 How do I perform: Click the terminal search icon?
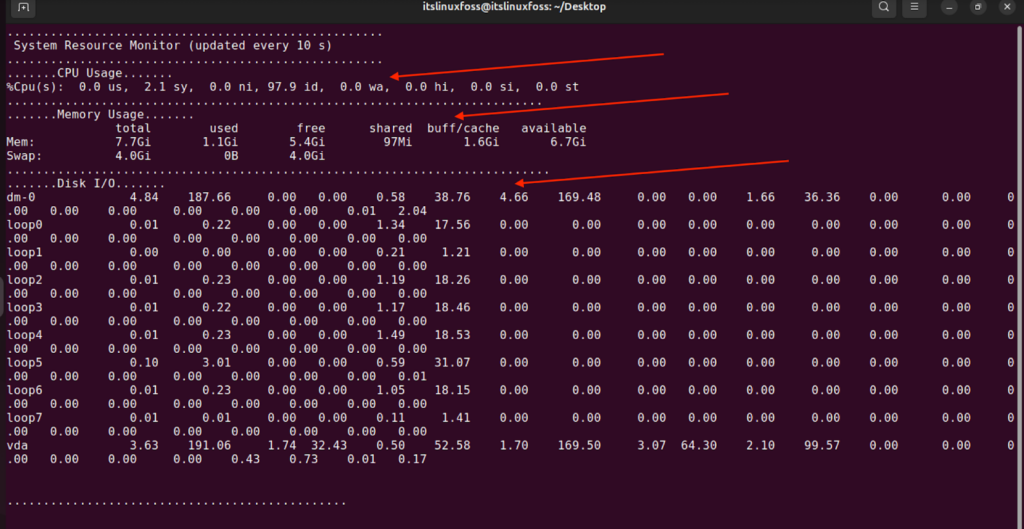coord(883,8)
